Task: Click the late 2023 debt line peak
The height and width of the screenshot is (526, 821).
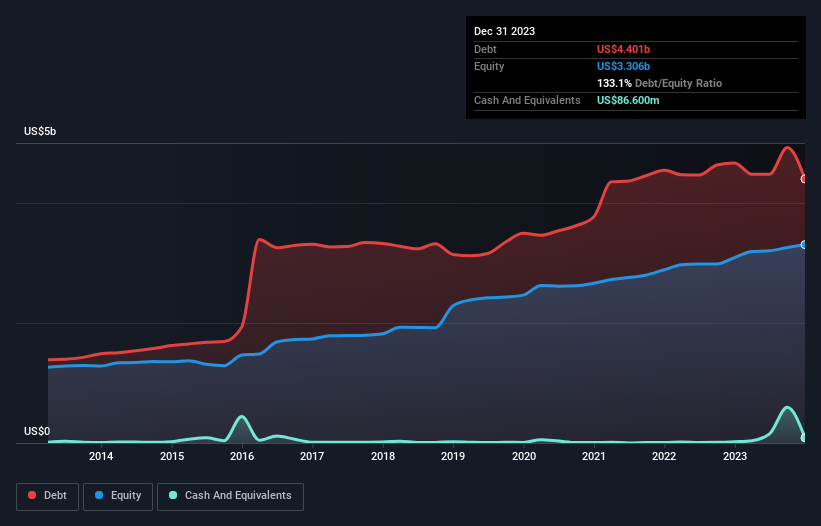Action: pyautogui.click(x=787, y=148)
